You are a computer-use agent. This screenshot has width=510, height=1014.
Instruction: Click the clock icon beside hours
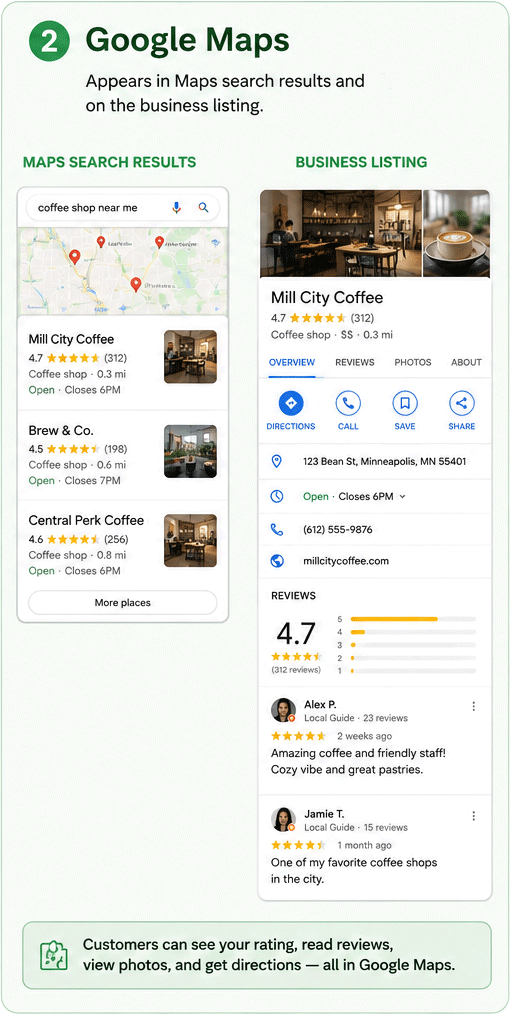[277, 497]
